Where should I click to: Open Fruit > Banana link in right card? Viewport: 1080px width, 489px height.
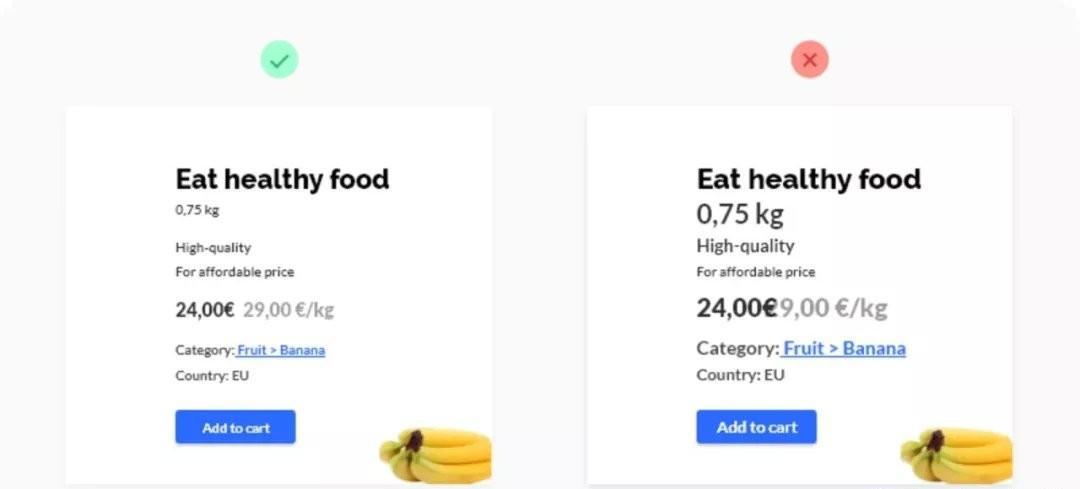[844, 348]
